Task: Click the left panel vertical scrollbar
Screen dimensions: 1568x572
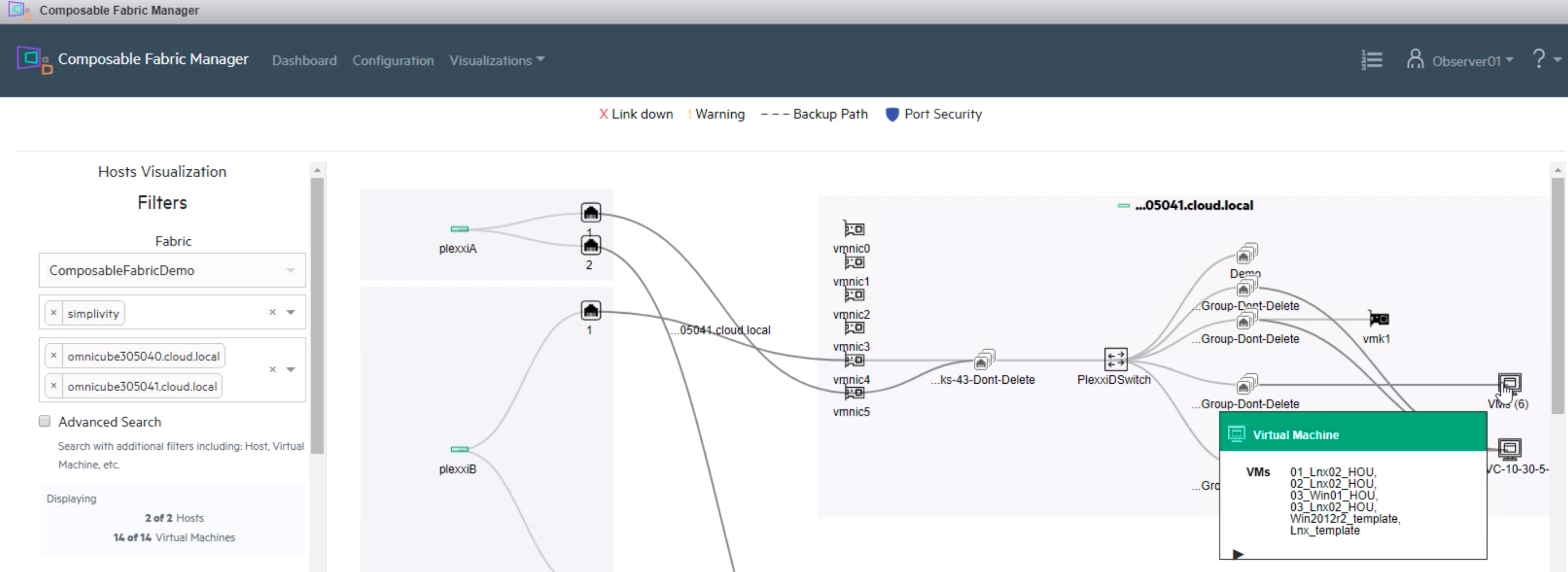Action: (x=317, y=316)
